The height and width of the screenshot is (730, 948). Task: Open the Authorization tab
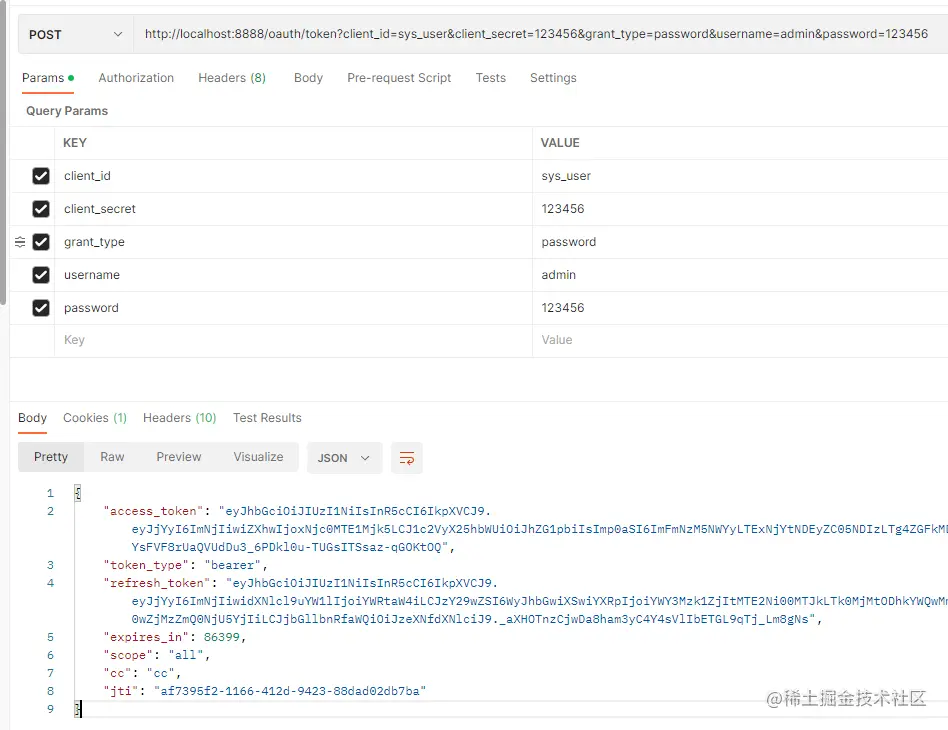[136, 78]
